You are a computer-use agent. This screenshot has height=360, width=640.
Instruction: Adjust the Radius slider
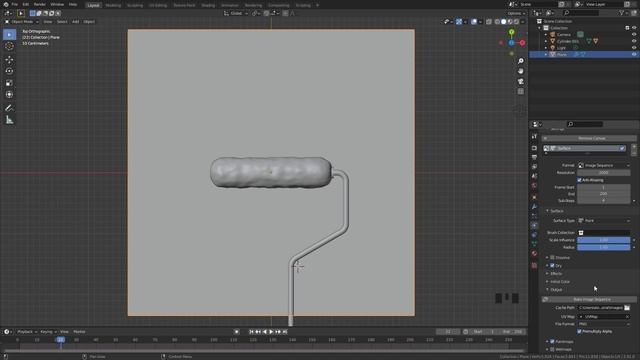coord(604,247)
